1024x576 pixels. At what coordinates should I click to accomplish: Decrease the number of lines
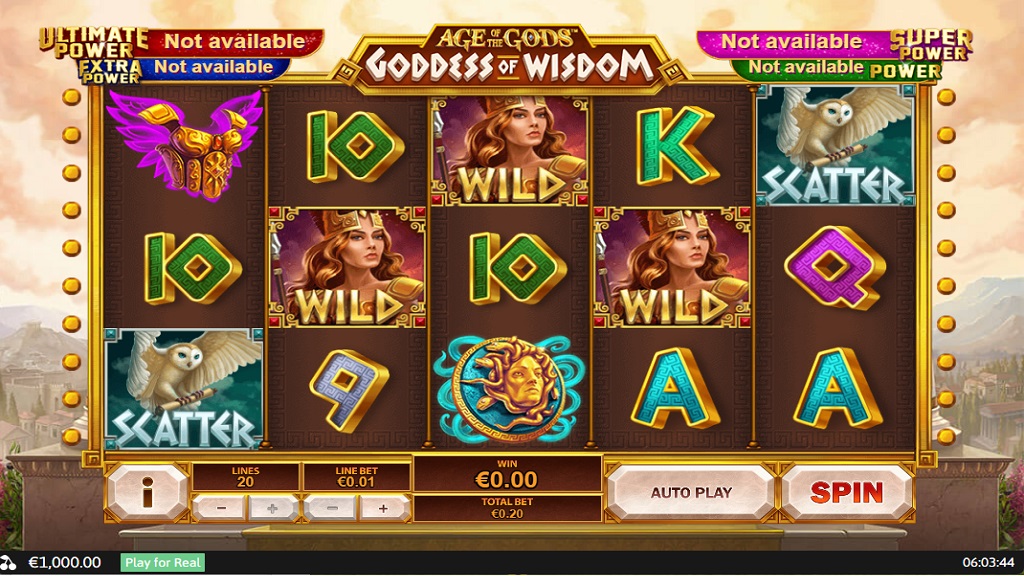(221, 508)
